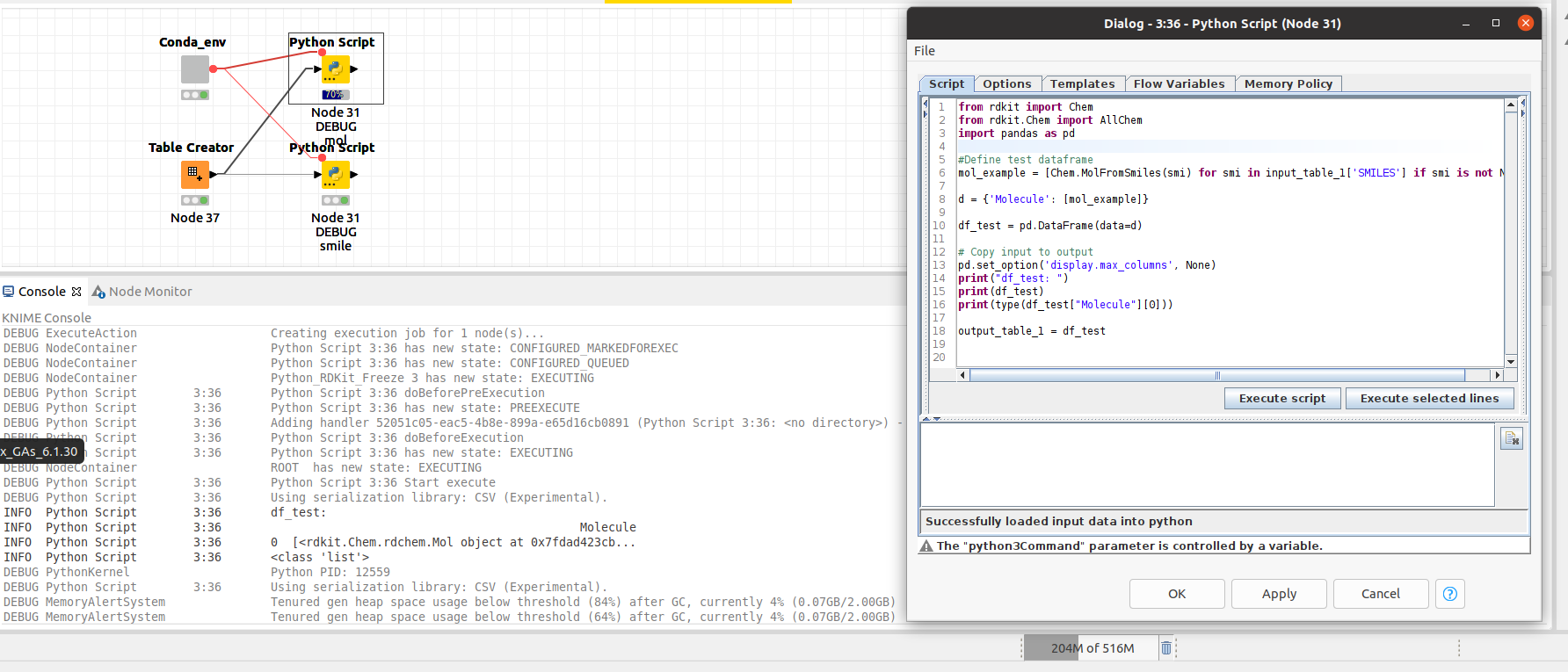Image resolution: width=1568 pixels, height=672 pixels.
Task: Select the Table Creator node icon
Action: pyautogui.click(x=194, y=175)
